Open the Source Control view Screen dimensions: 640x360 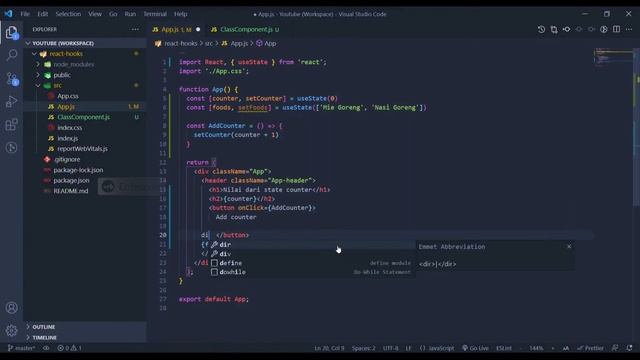point(11,78)
